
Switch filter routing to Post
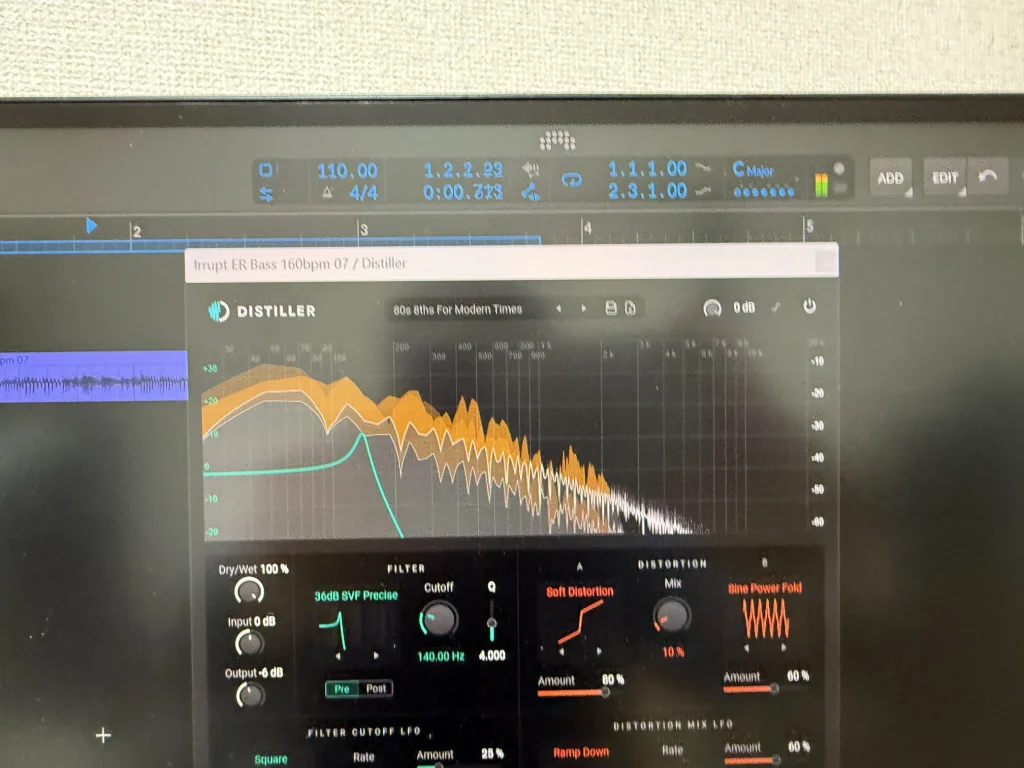tap(376, 689)
